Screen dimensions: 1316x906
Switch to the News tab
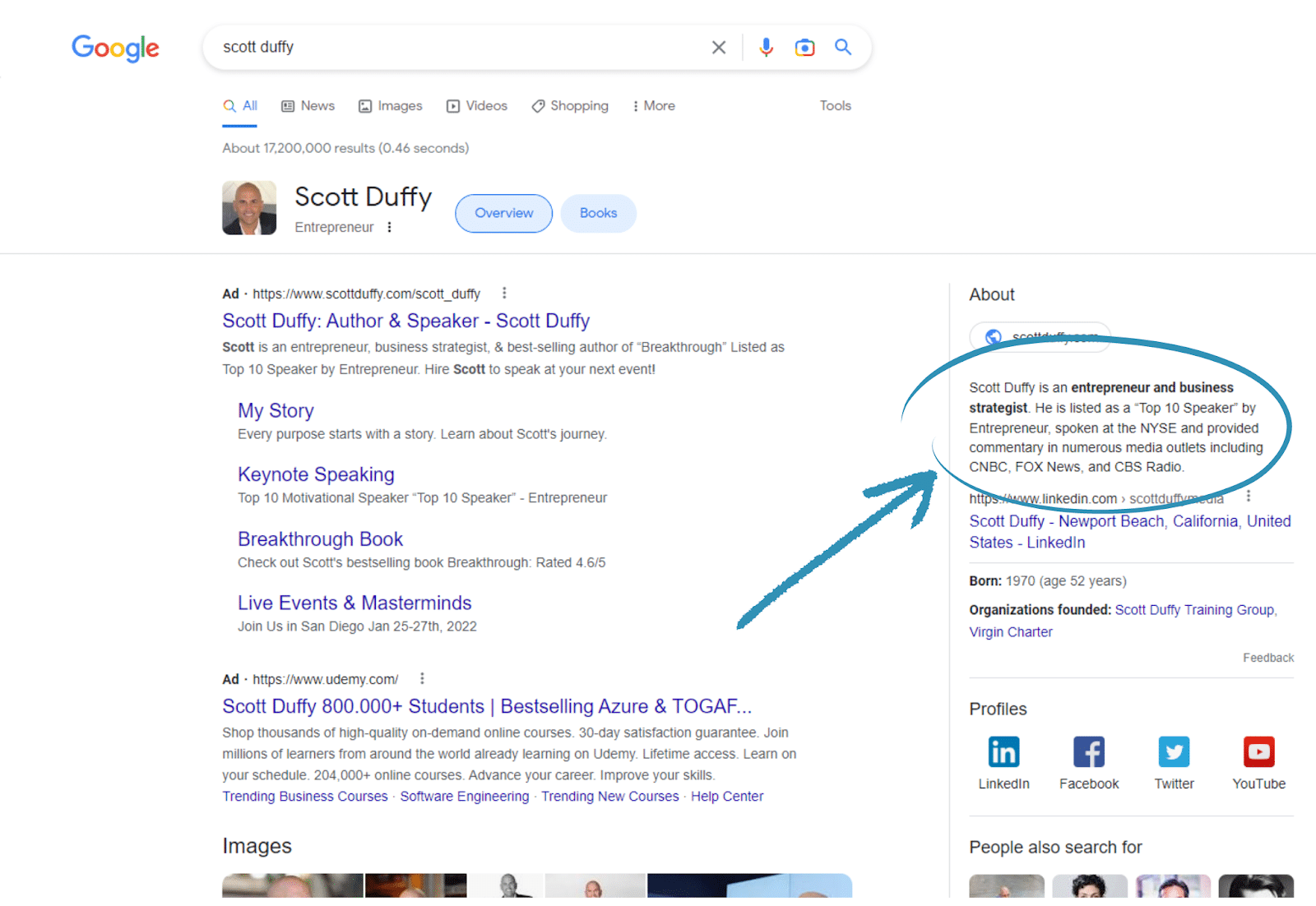click(308, 106)
